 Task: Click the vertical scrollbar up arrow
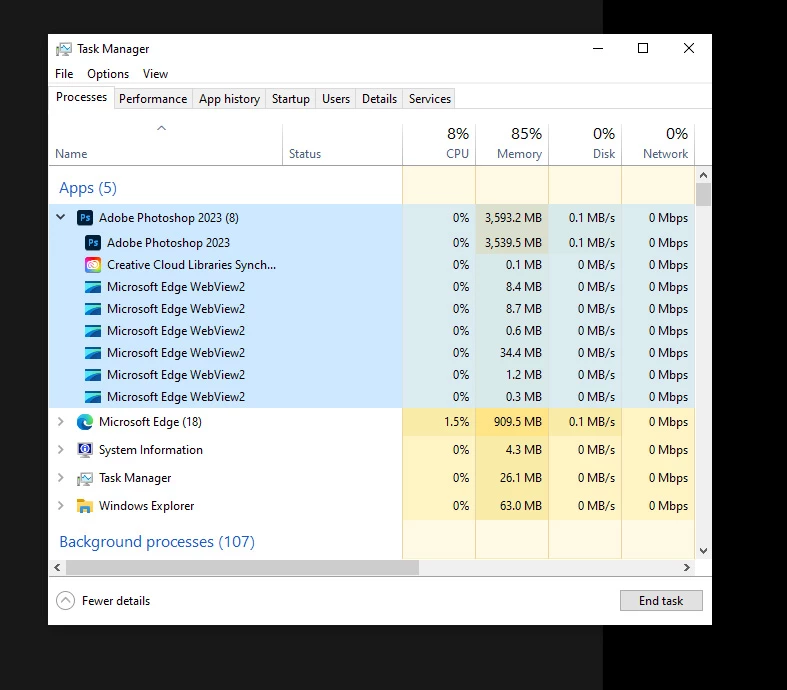pos(703,175)
